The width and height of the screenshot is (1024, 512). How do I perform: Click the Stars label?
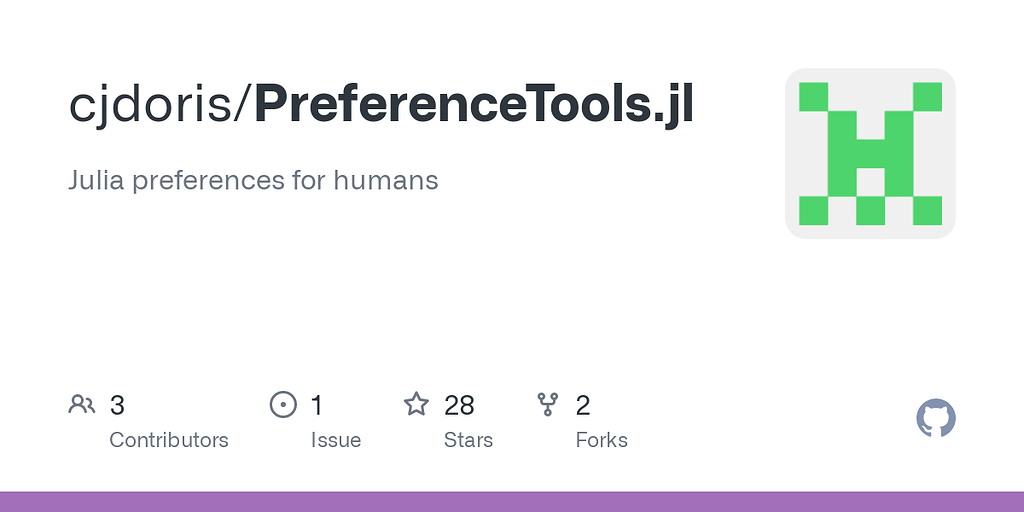[468, 440]
